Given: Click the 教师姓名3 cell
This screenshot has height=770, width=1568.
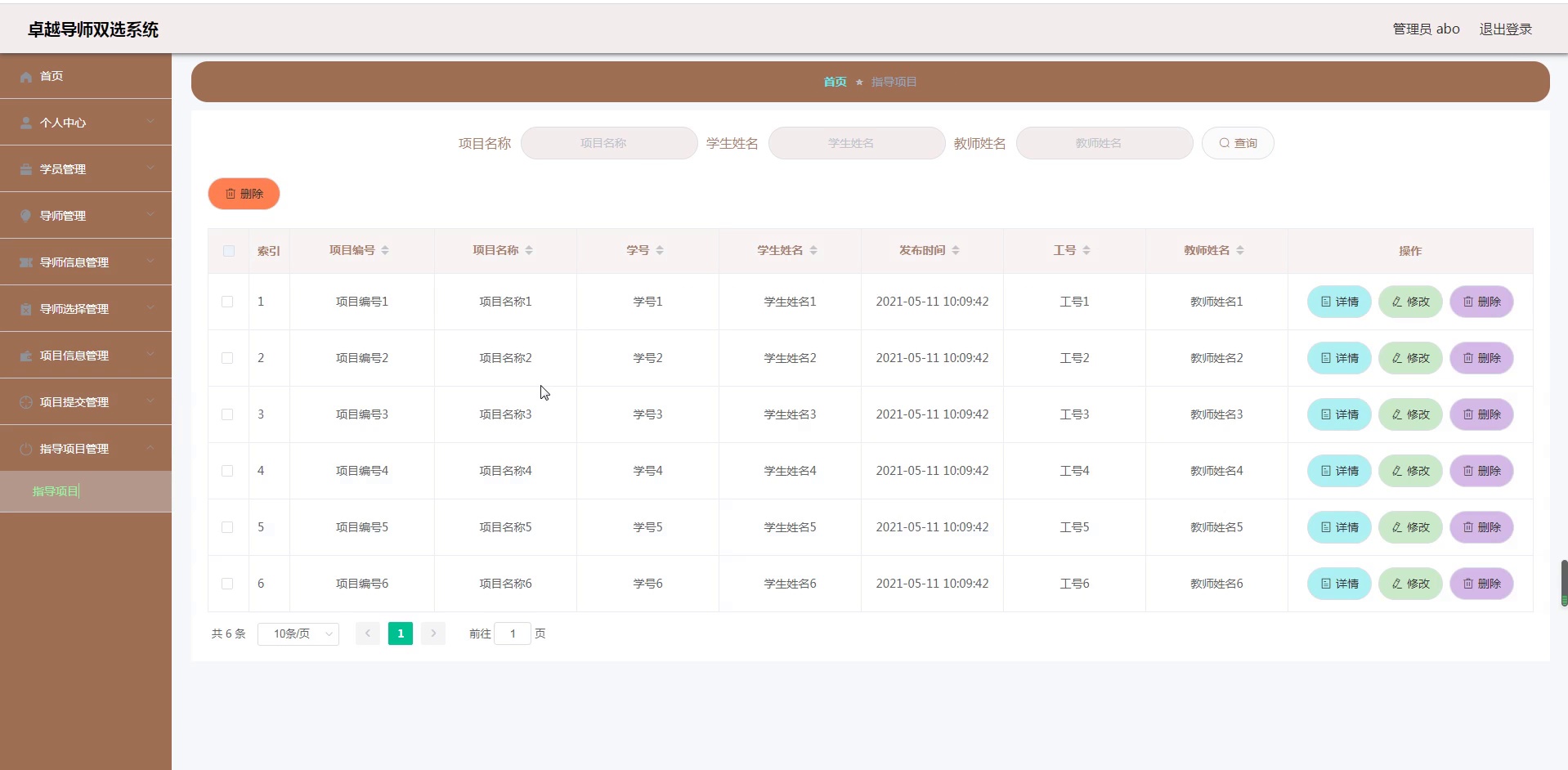Looking at the screenshot, I should pyautogui.click(x=1216, y=414).
